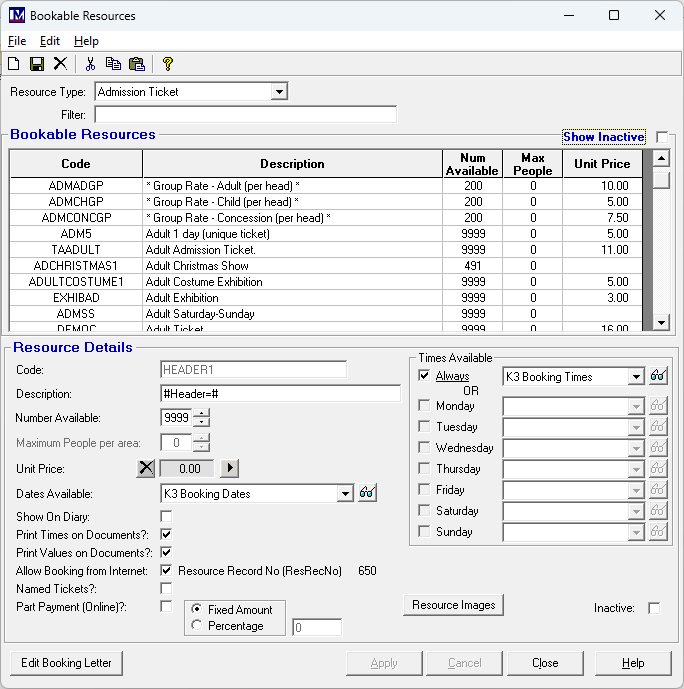Image resolution: width=684 pixels, height=689 pixels.
Task: Click the Save floppy disk icon
Action: point(37,64)
